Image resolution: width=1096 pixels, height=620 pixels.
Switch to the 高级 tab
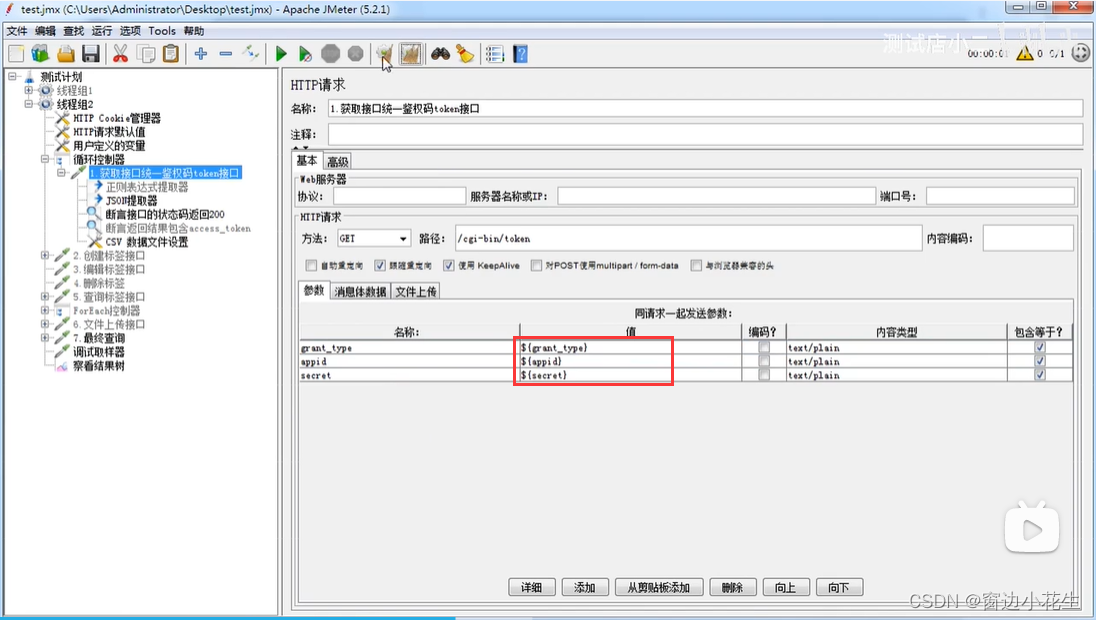pyautogui.click(x=338, y=161)
